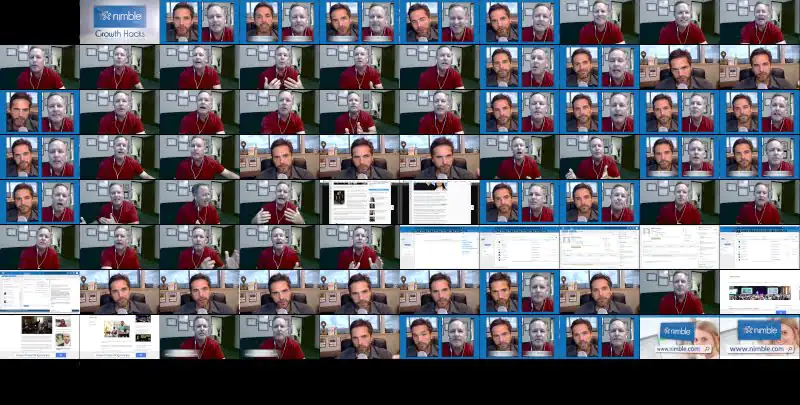Open the final www.nimble.com end-card thumbnail
Screen dimensions: 800x405
[x=760, y=337]
